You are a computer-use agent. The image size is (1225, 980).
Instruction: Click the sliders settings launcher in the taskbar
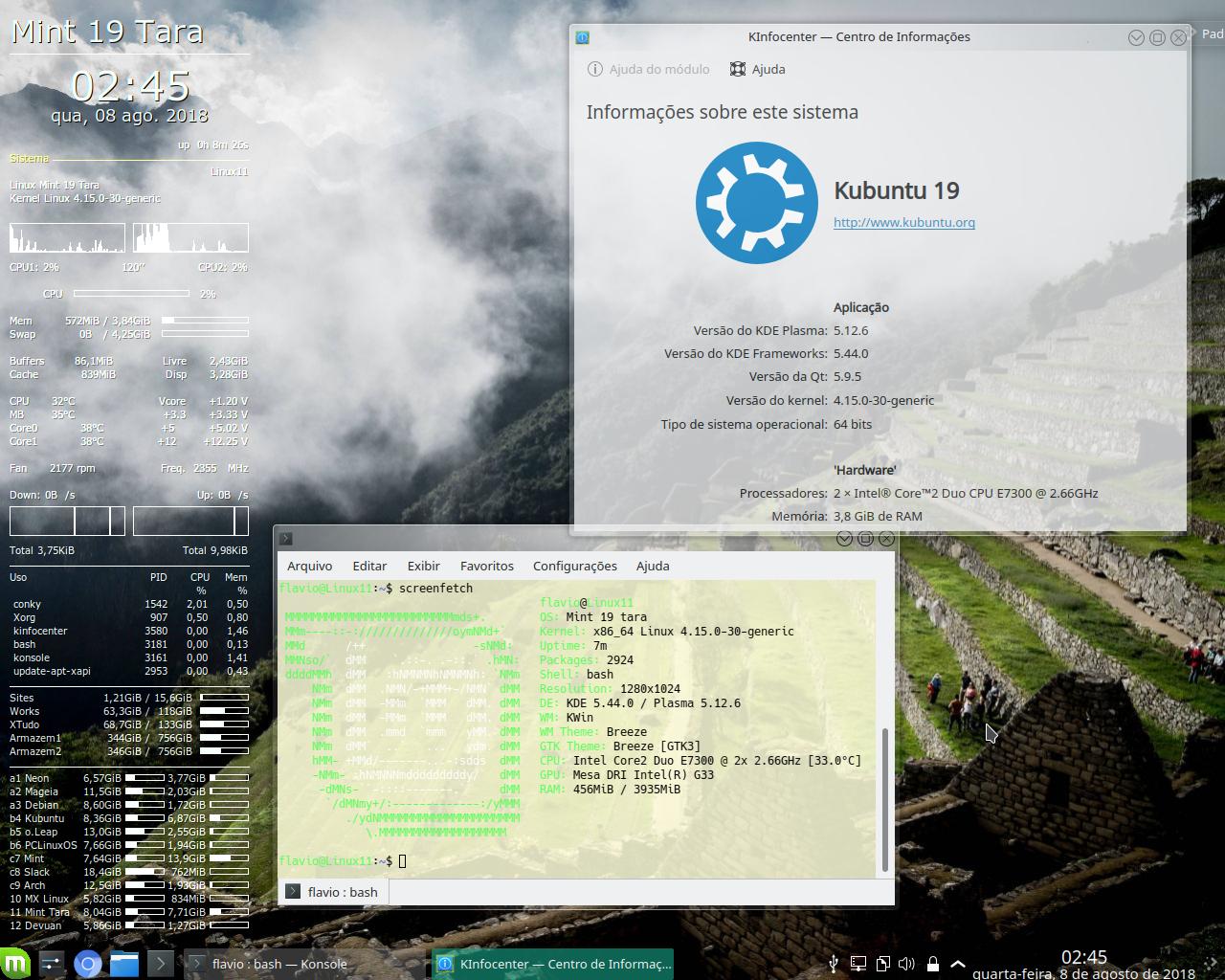point(50,964)
